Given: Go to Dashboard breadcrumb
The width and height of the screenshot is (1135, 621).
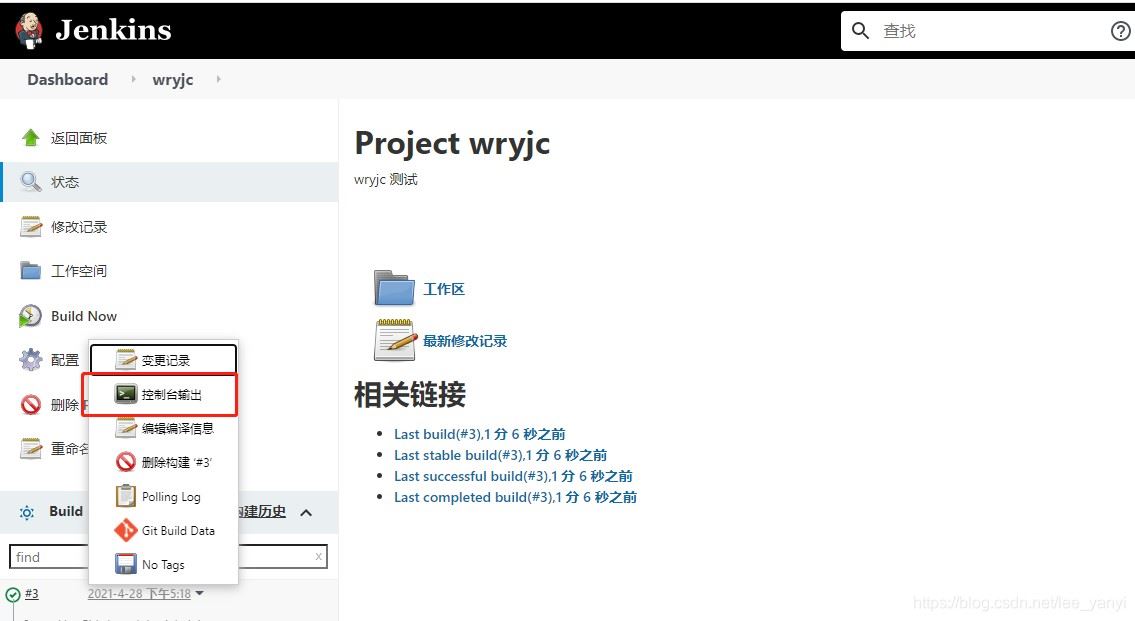Looking at the screenshot, I should pos(67,79).
